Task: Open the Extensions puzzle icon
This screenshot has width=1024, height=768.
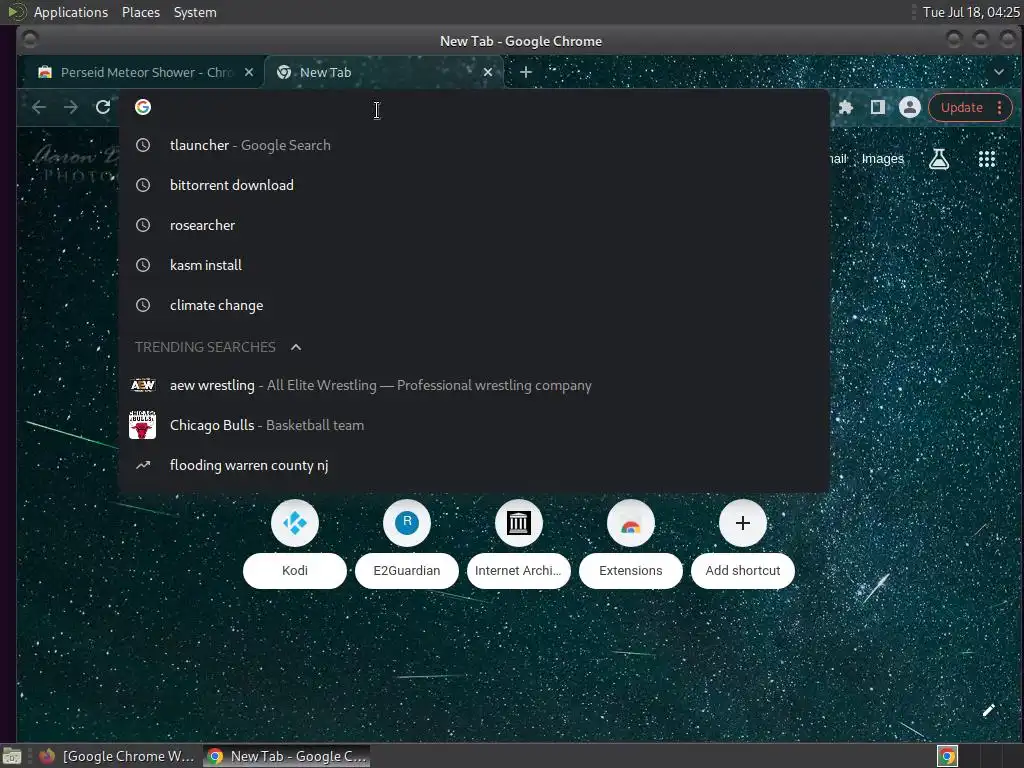Action: click(846, 107)
